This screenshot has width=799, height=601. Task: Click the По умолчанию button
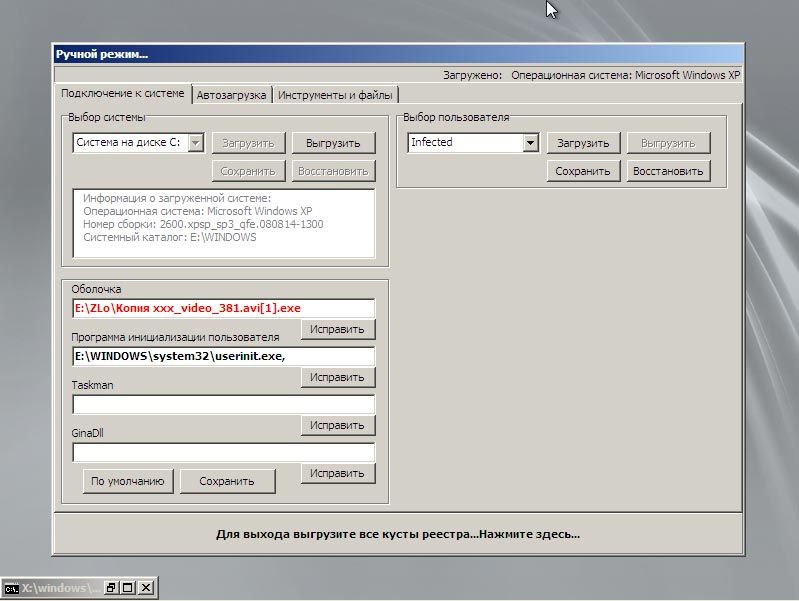pyautogui.click(x=127, y=481)
